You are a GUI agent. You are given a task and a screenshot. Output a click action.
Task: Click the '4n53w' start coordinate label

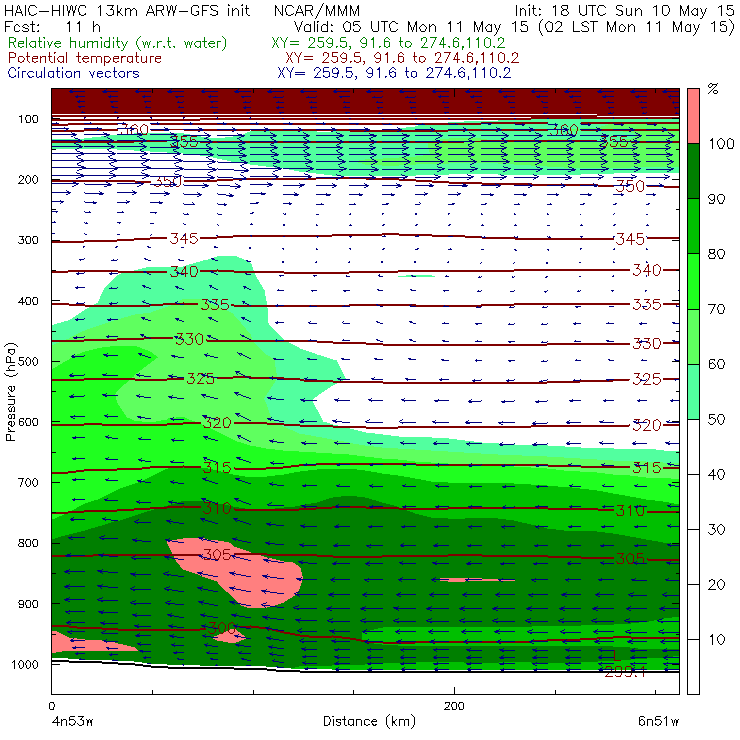(x=72, y=722)
